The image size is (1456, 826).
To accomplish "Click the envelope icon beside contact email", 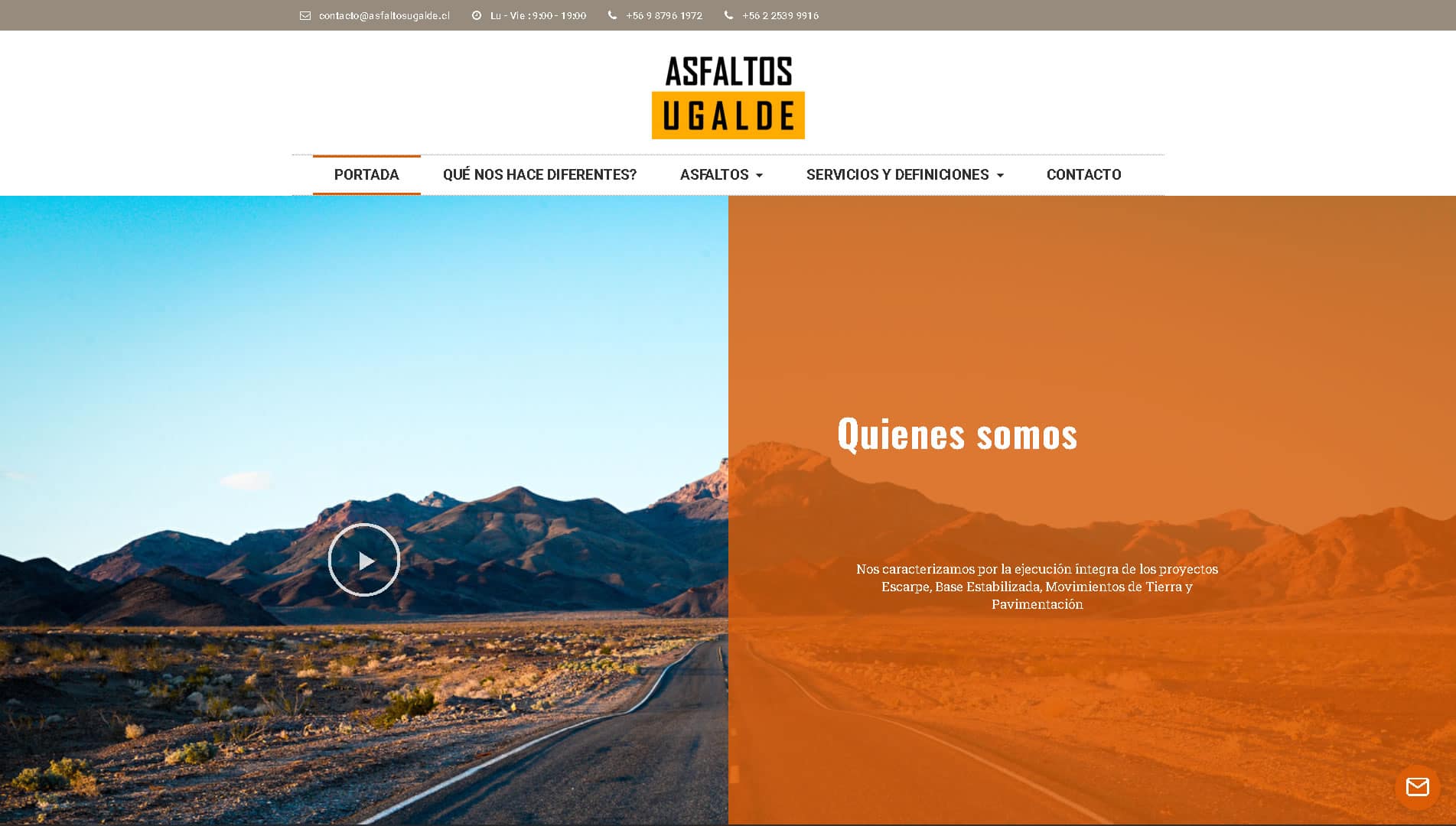I will coord(305,15).
